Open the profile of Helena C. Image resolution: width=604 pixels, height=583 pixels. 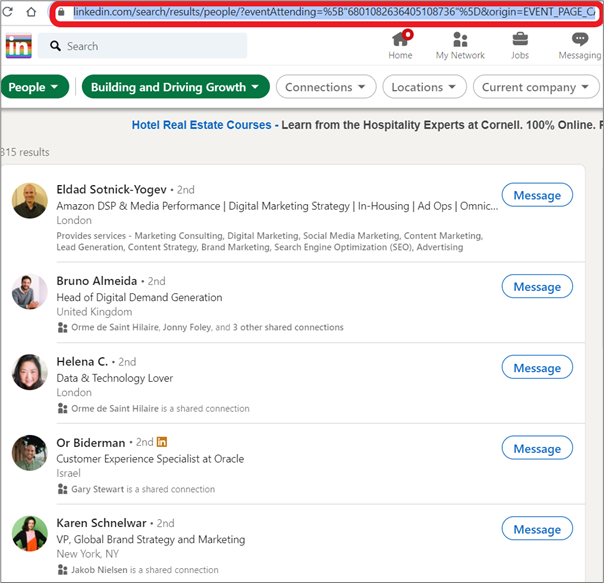pyautogui.click(x=82, y=361)
